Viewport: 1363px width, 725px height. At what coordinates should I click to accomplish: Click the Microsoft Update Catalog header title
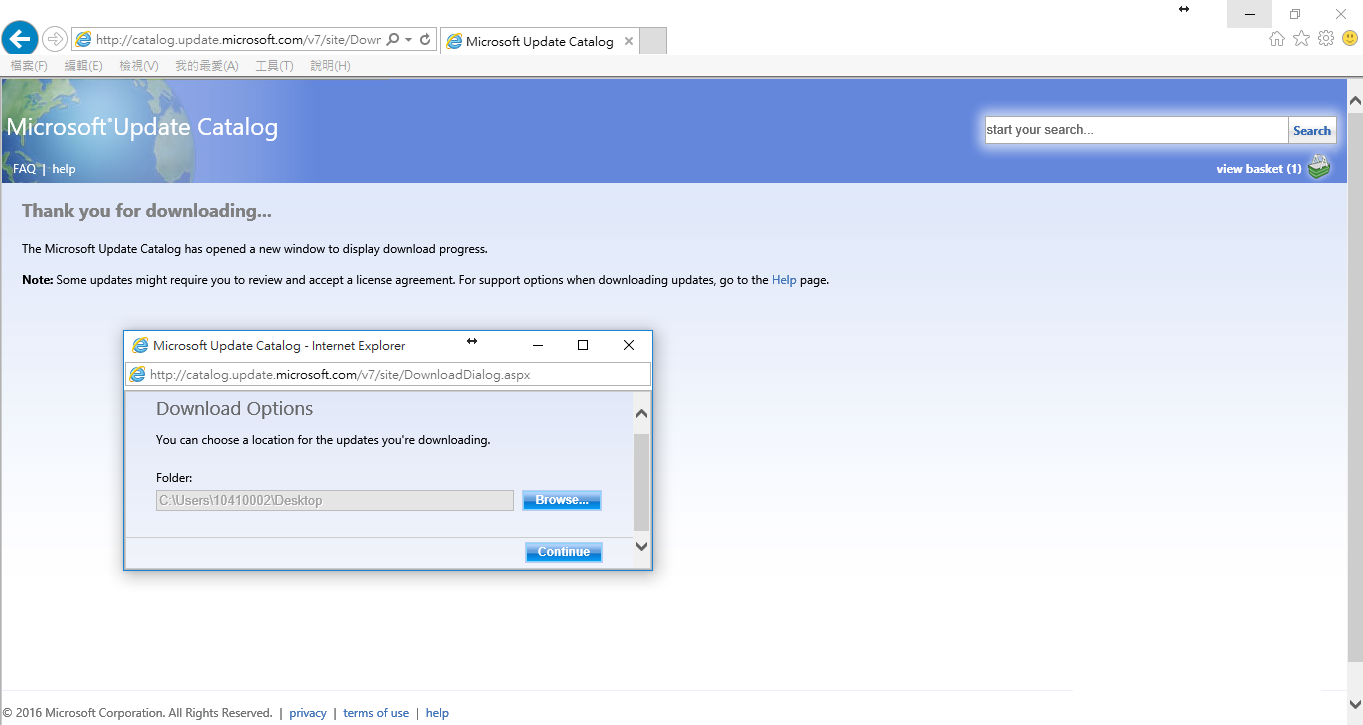click(x=142, y=127)
